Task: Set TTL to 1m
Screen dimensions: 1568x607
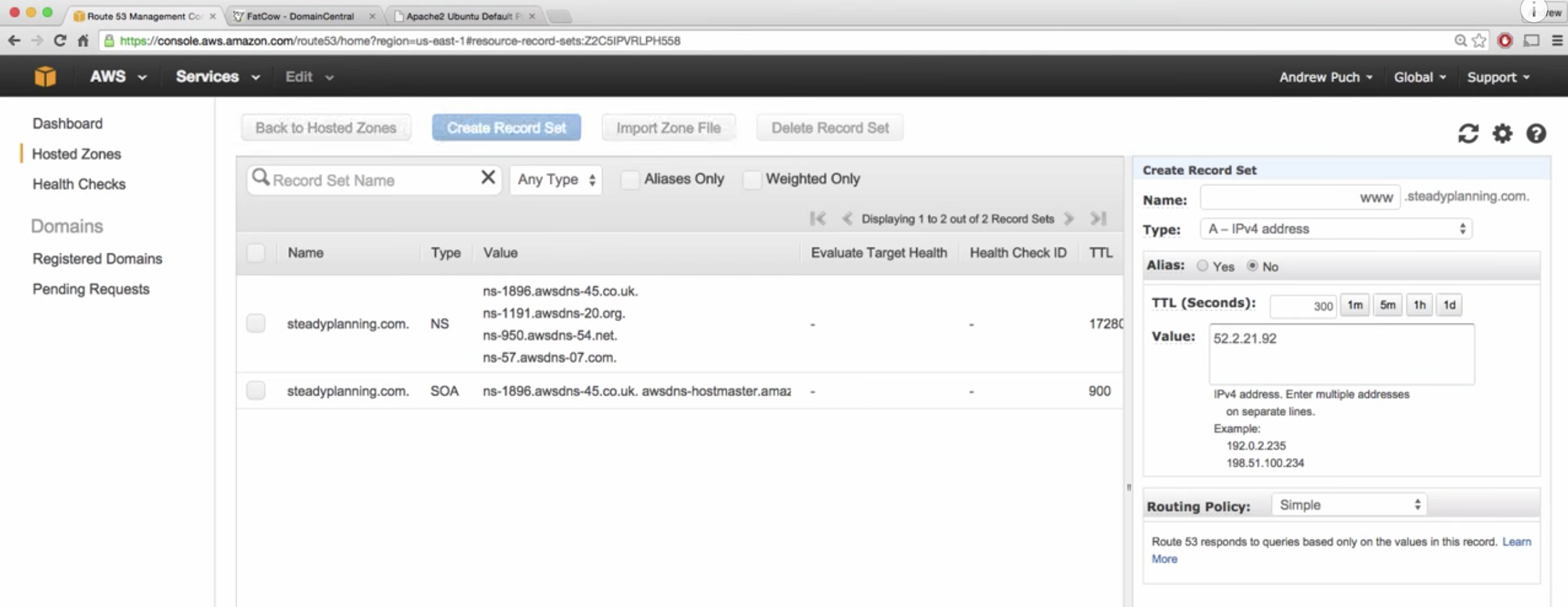Action: [x=1355, y=305]
